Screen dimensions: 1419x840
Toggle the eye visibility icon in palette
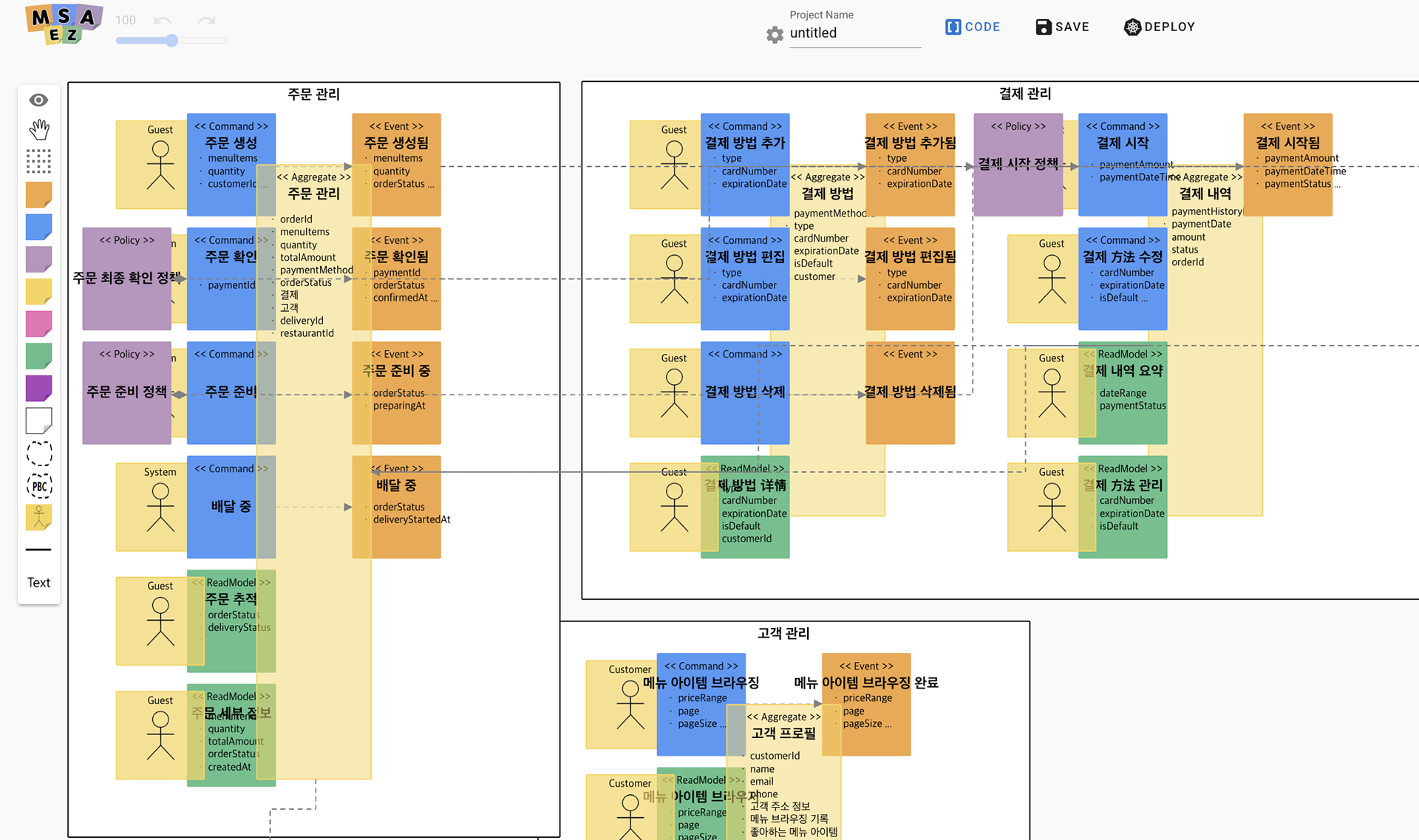click(38, 100)
